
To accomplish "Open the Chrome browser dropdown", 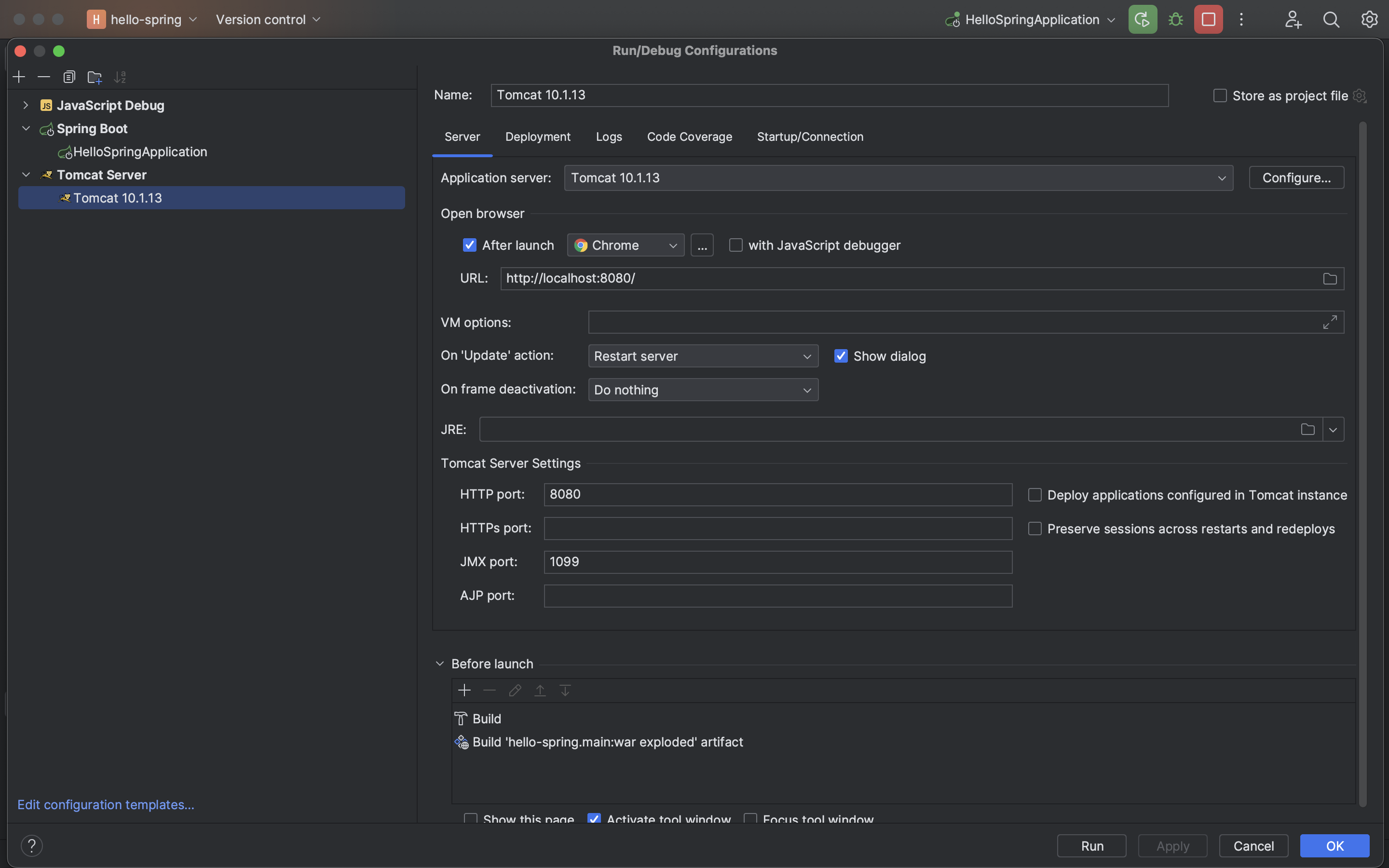I will click(x=626, y=245).
